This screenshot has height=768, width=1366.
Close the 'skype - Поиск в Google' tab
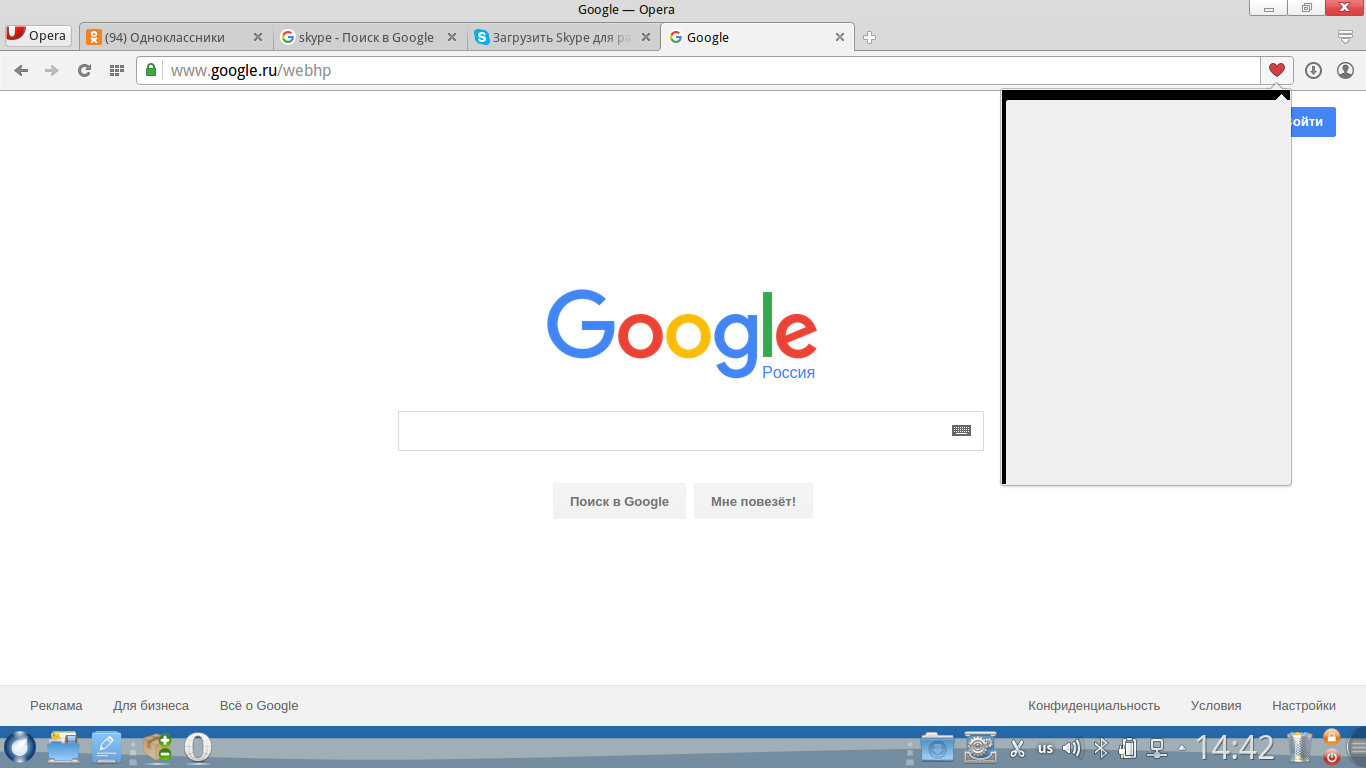pos(451,38)
